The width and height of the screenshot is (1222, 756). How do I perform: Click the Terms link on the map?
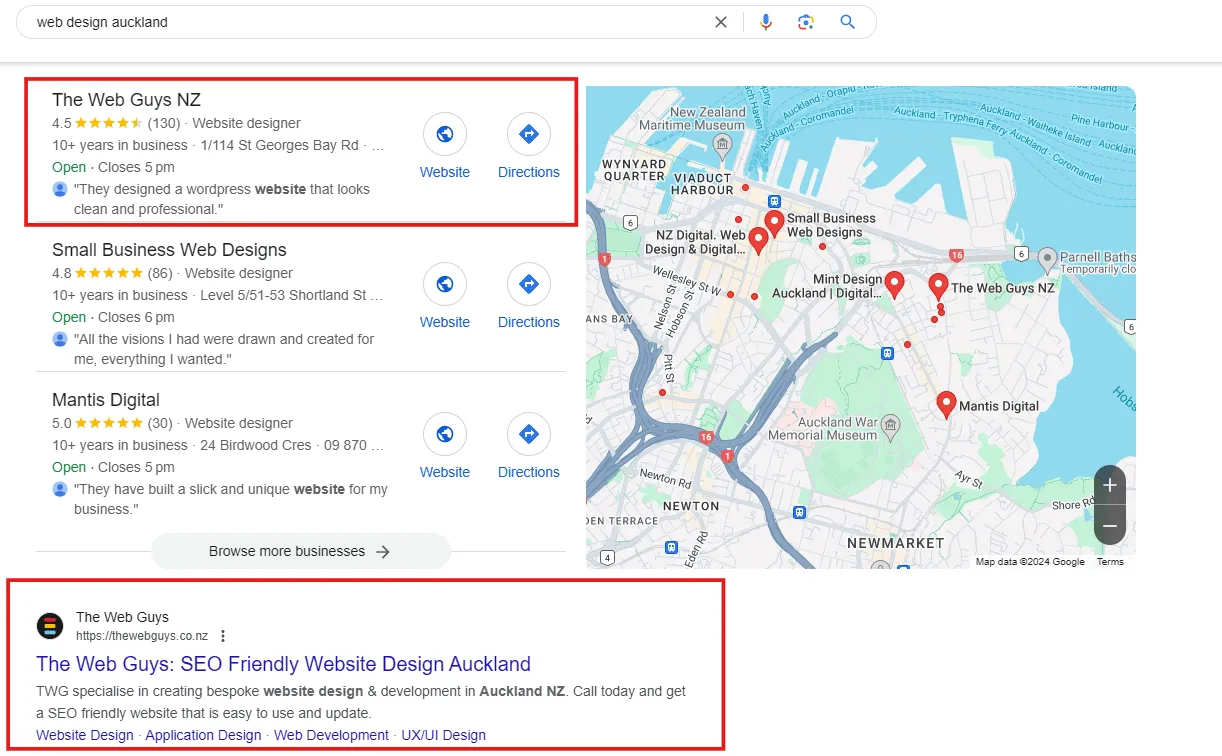[1110, 562]
